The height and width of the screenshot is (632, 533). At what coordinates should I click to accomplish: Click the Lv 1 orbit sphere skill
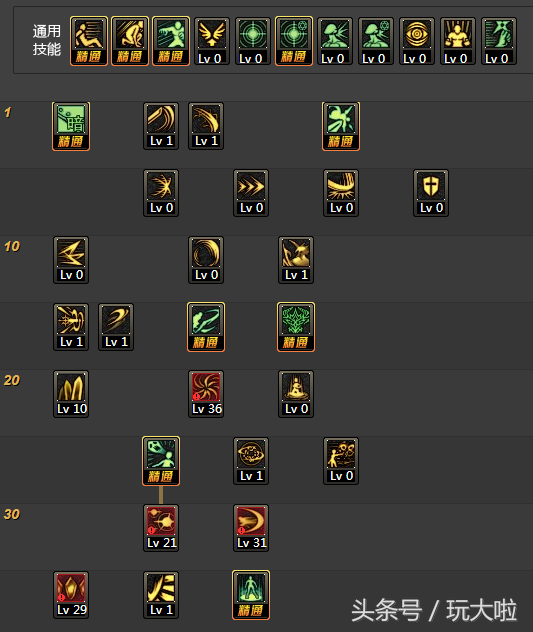click(x=251, y=461)
